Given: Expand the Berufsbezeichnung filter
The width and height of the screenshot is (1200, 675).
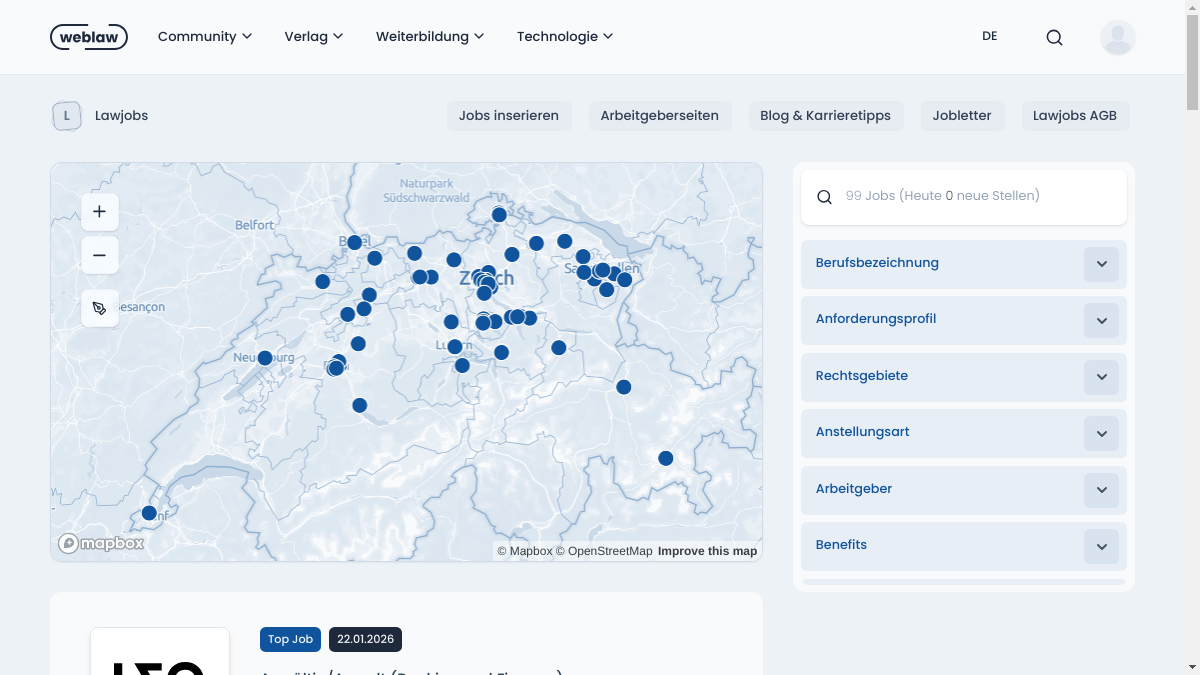Looking at the screenshot, I should 1101,264.
